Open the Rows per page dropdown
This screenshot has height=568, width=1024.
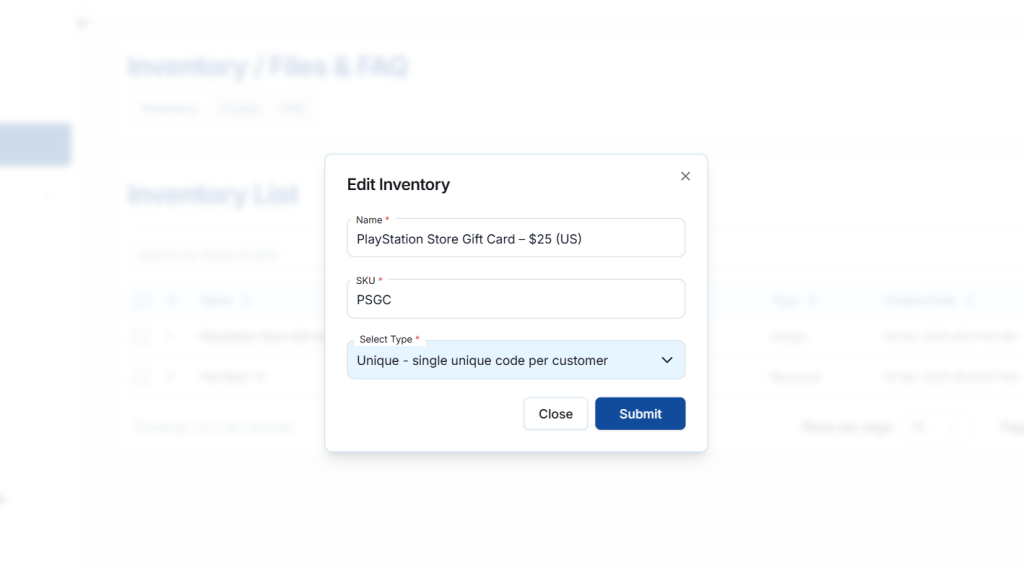pyautogui.click(x=937, y=427)
